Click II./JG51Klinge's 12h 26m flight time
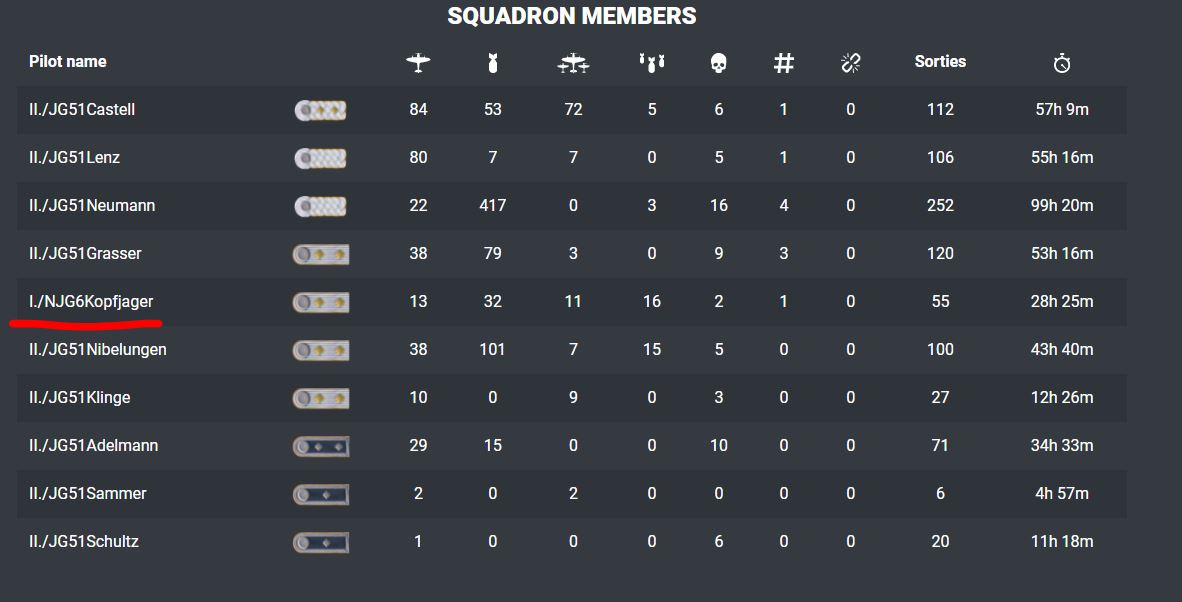This screenshot has height=602, width=1182. pos(1064,398)
